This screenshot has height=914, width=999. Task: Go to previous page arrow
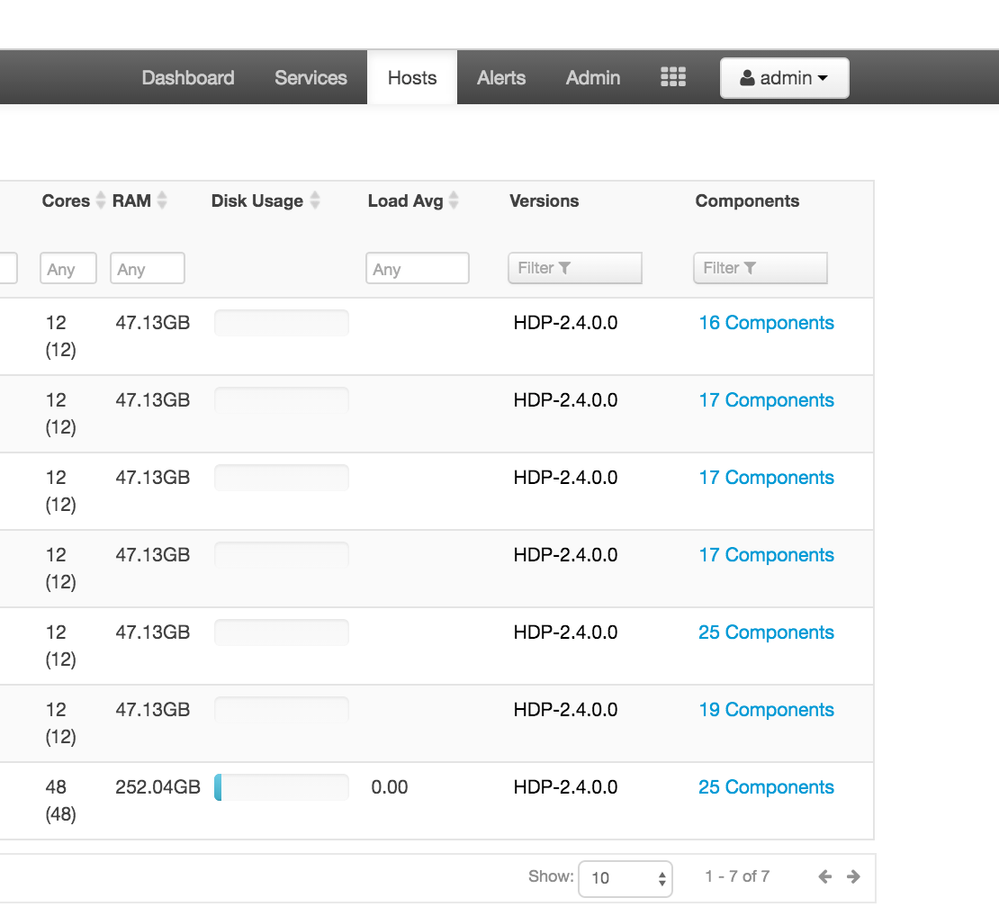click(x=825, y=877)
